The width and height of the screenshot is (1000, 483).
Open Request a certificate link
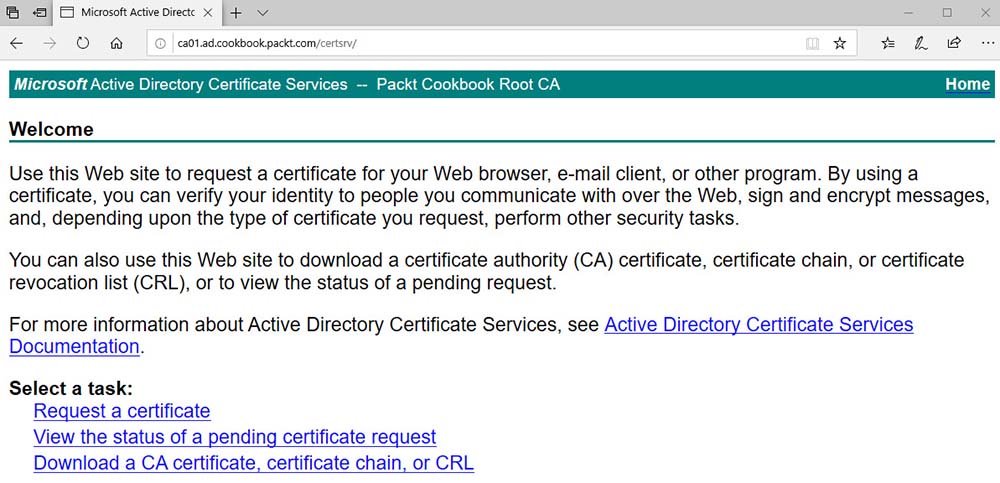(x=122, y=411)
